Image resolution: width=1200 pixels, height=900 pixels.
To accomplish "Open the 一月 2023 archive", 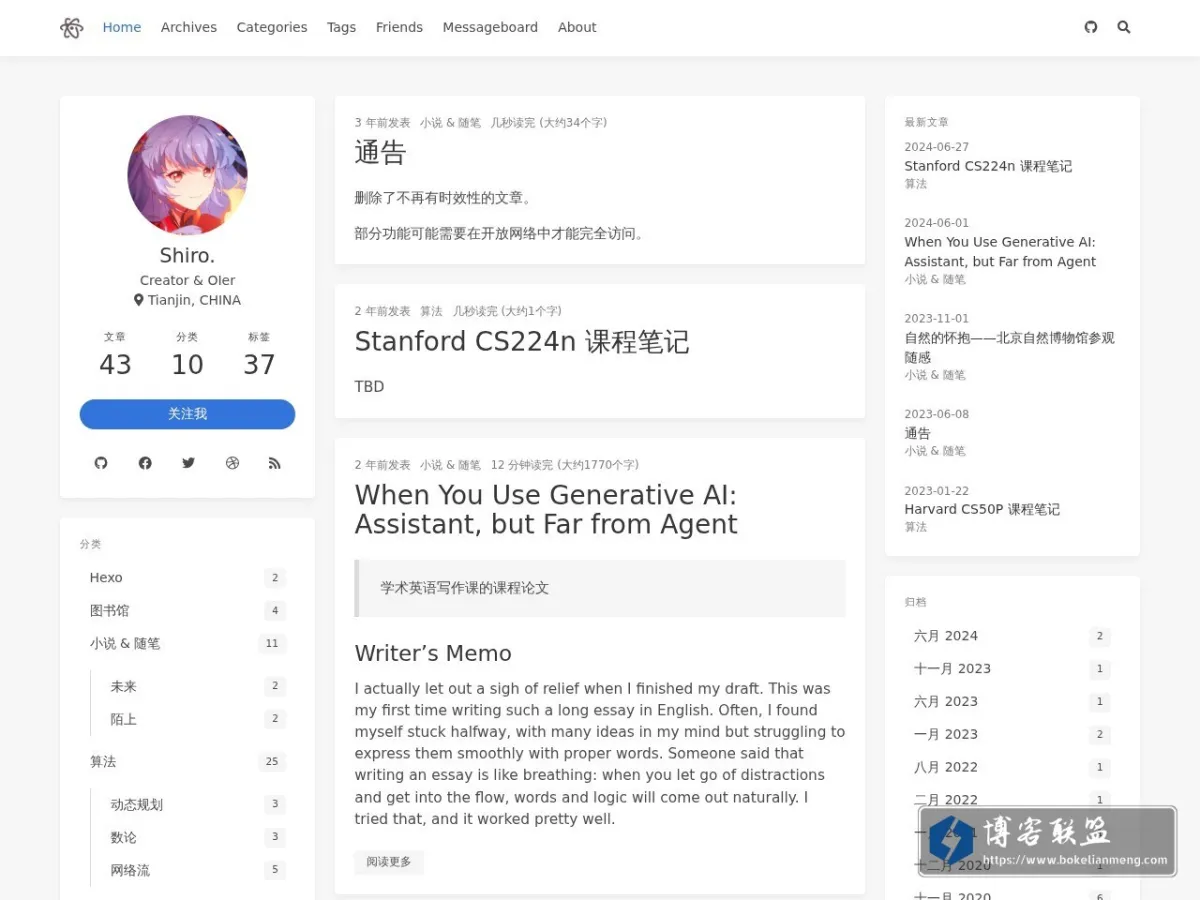I will [1012, 735].
